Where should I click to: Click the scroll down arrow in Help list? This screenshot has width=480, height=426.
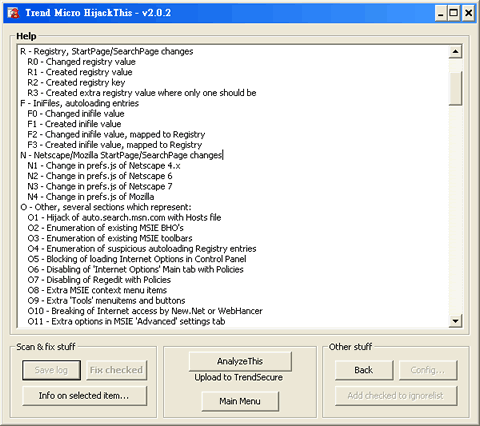tap(455, 321)
